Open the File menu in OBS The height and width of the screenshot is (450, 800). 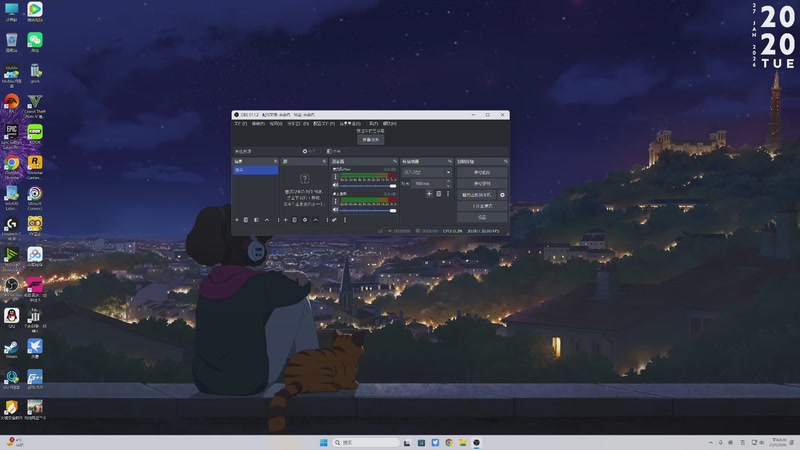coord(240,123)
